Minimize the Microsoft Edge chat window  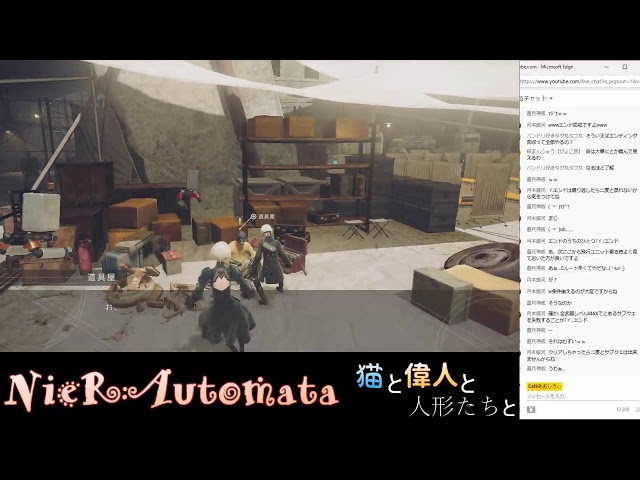[x=607, y=67]
